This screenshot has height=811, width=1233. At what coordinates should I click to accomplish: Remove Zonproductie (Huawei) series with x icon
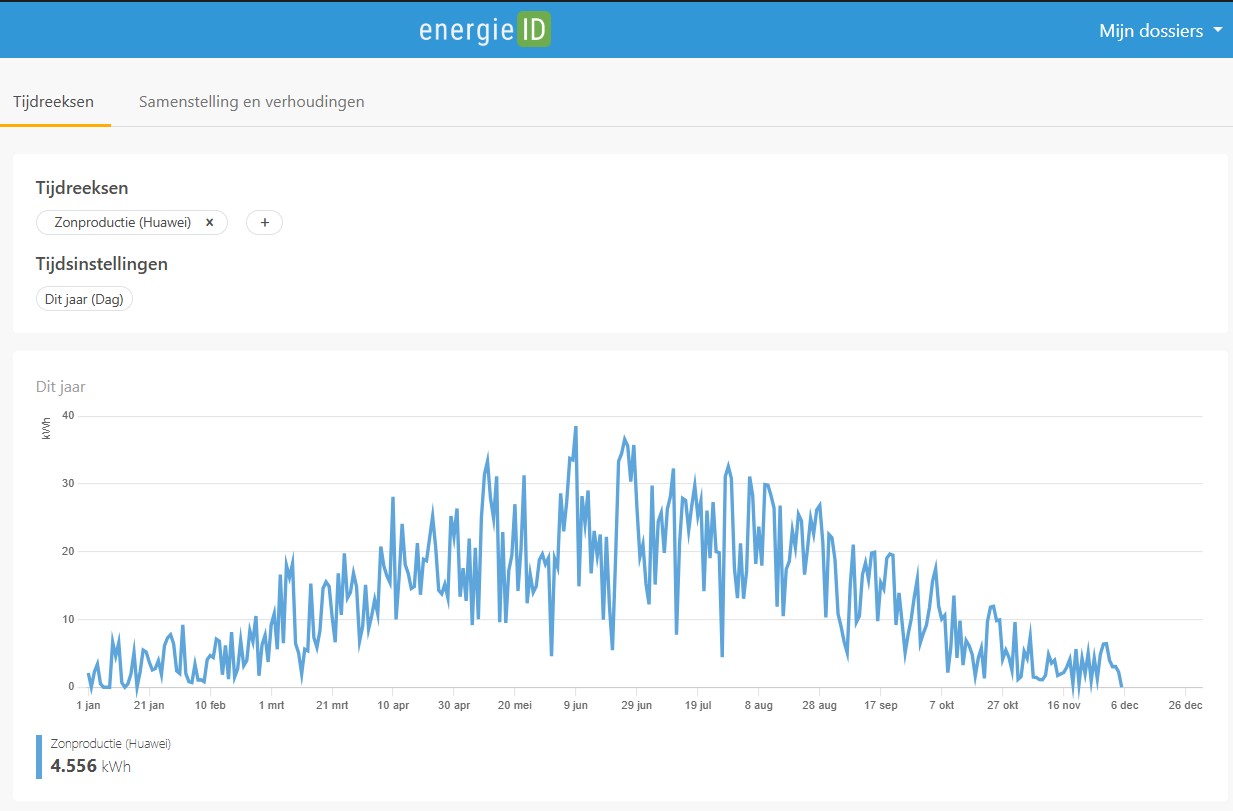click(209, 223)
